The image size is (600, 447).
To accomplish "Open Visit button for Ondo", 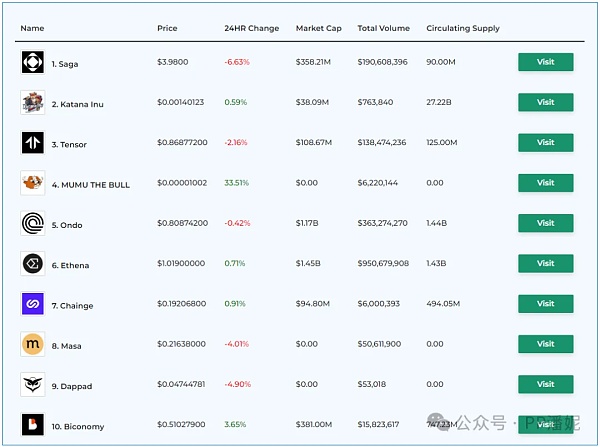I will (545, 223).
